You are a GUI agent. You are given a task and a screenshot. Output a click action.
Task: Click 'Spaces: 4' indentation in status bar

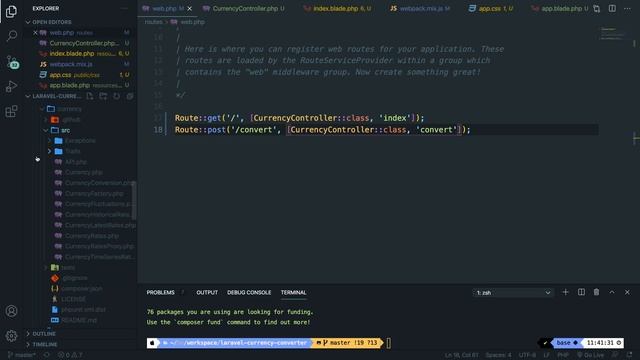(x=498, y=355)
